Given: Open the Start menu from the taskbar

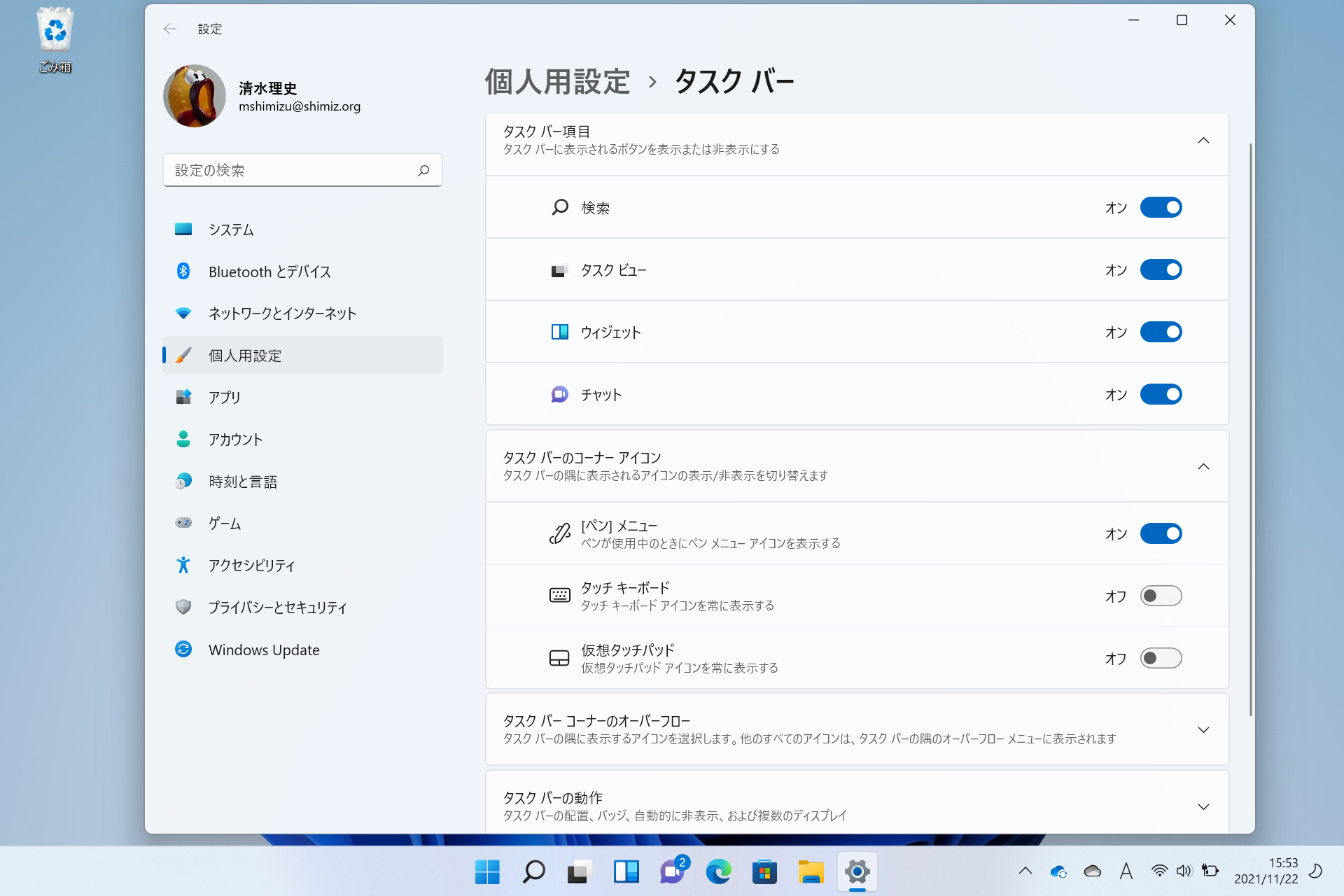Looking at the screenshot, I should (x=487, y=871).
